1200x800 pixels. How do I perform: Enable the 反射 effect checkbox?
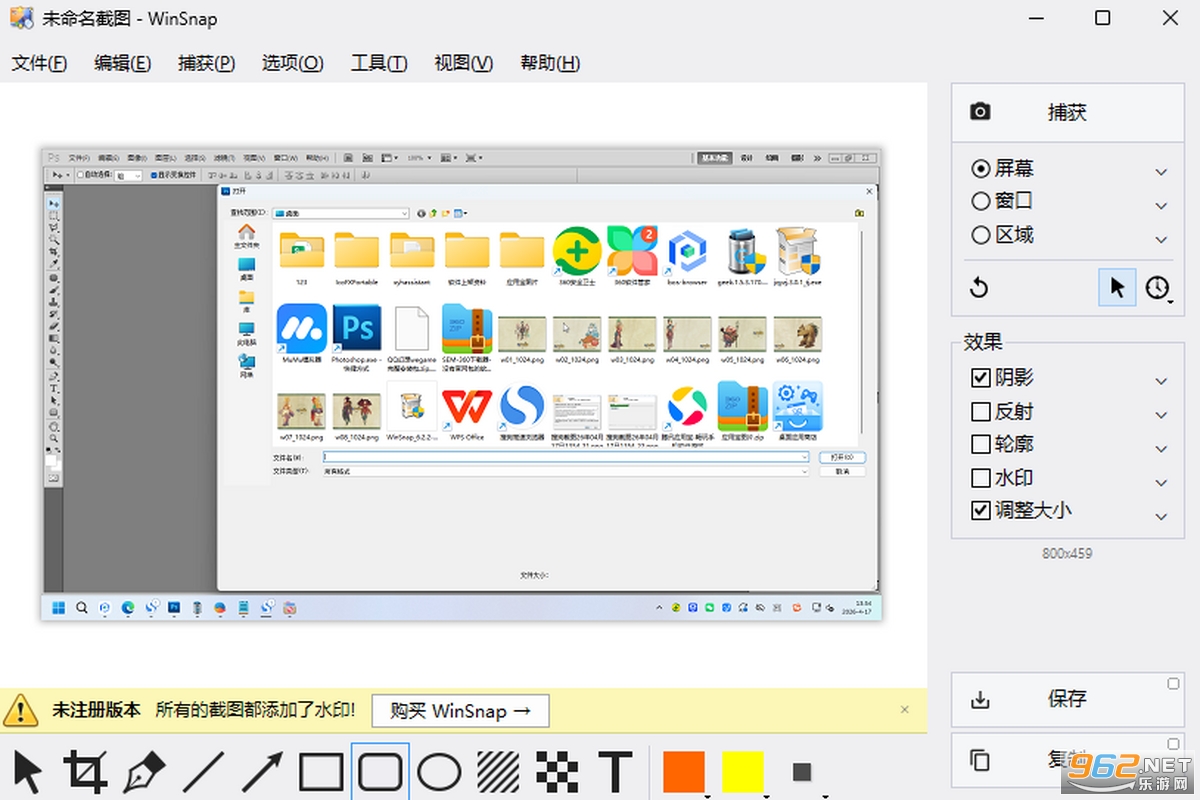point(981,411)
